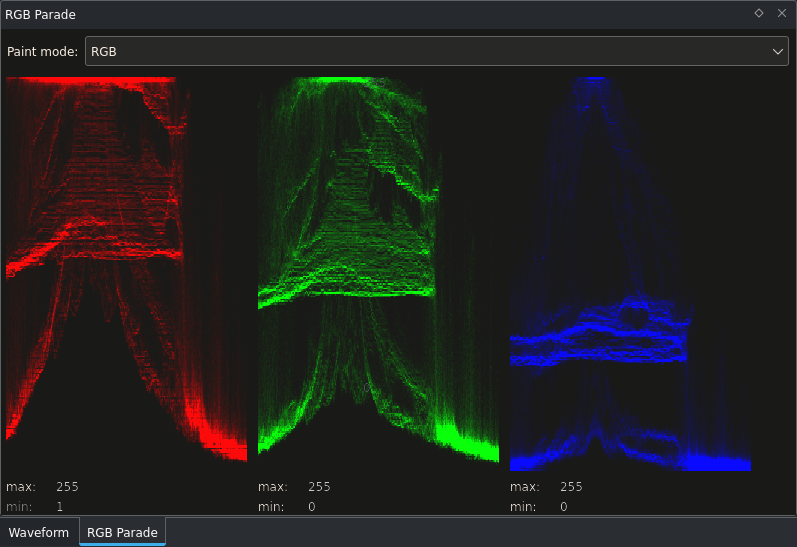Select the RGB Parade tab
This screenshot has height=547, width=797.
click(x=122, y=532)
